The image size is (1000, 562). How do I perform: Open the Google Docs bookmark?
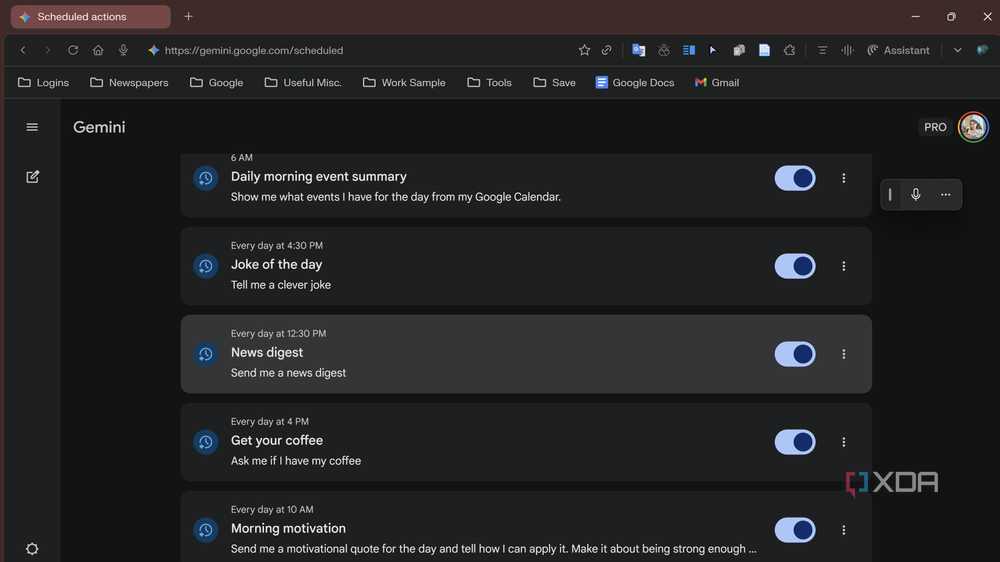point(635,82)
